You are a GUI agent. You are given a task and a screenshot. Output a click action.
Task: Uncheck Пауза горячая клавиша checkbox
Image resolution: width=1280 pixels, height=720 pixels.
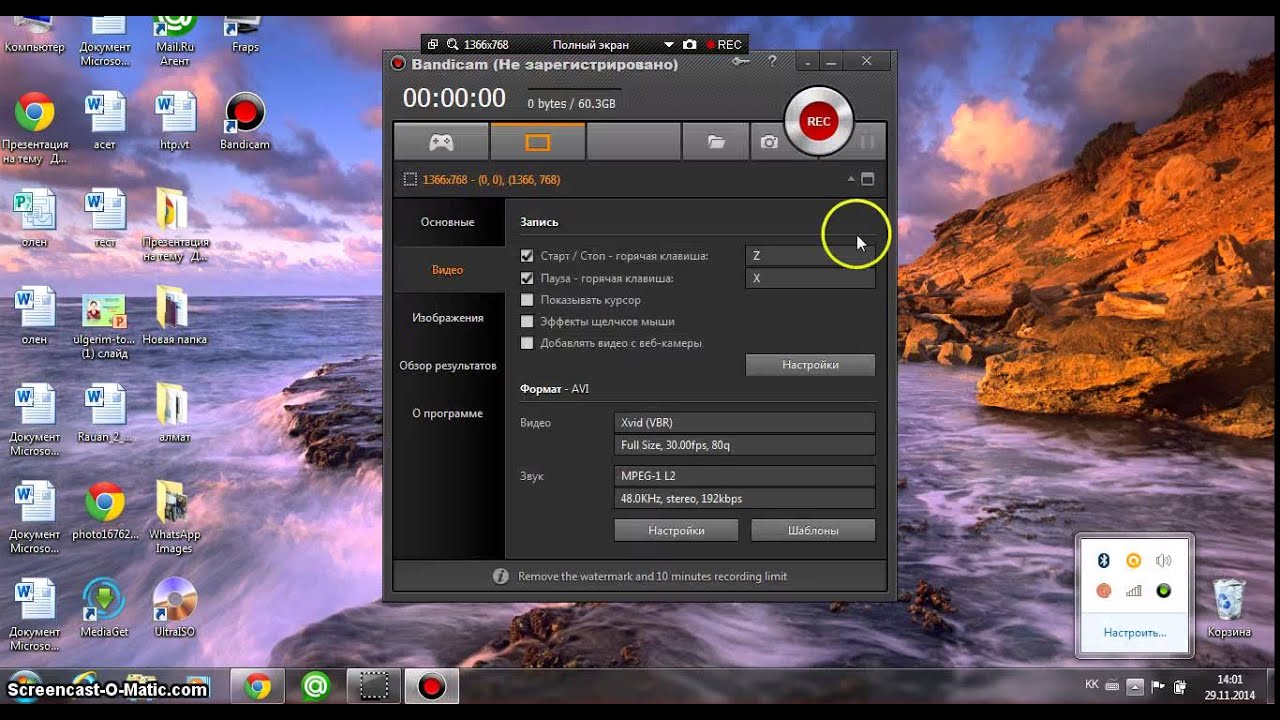(527, 278)
